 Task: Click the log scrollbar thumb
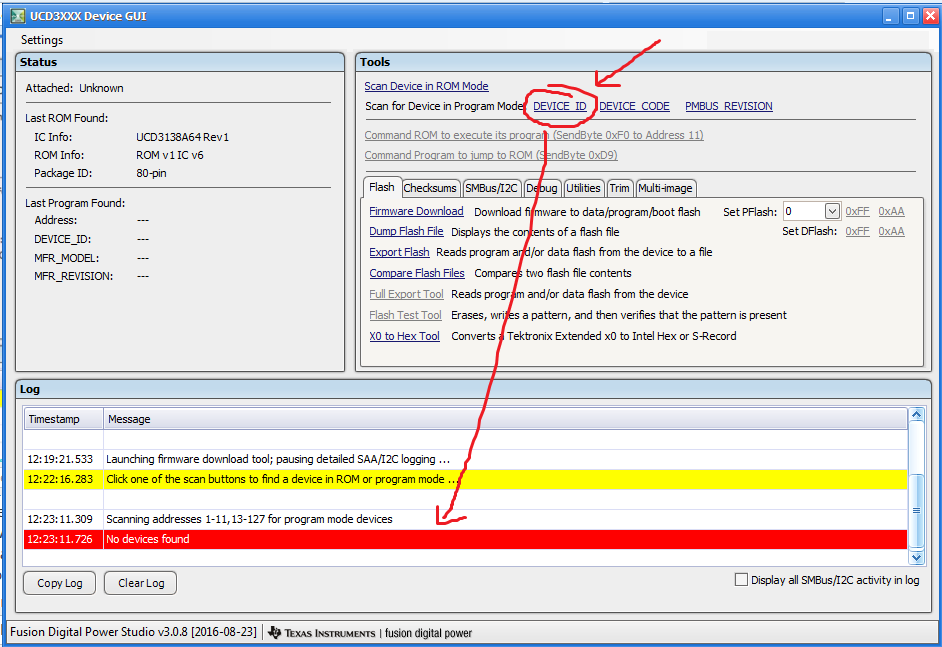916,511
